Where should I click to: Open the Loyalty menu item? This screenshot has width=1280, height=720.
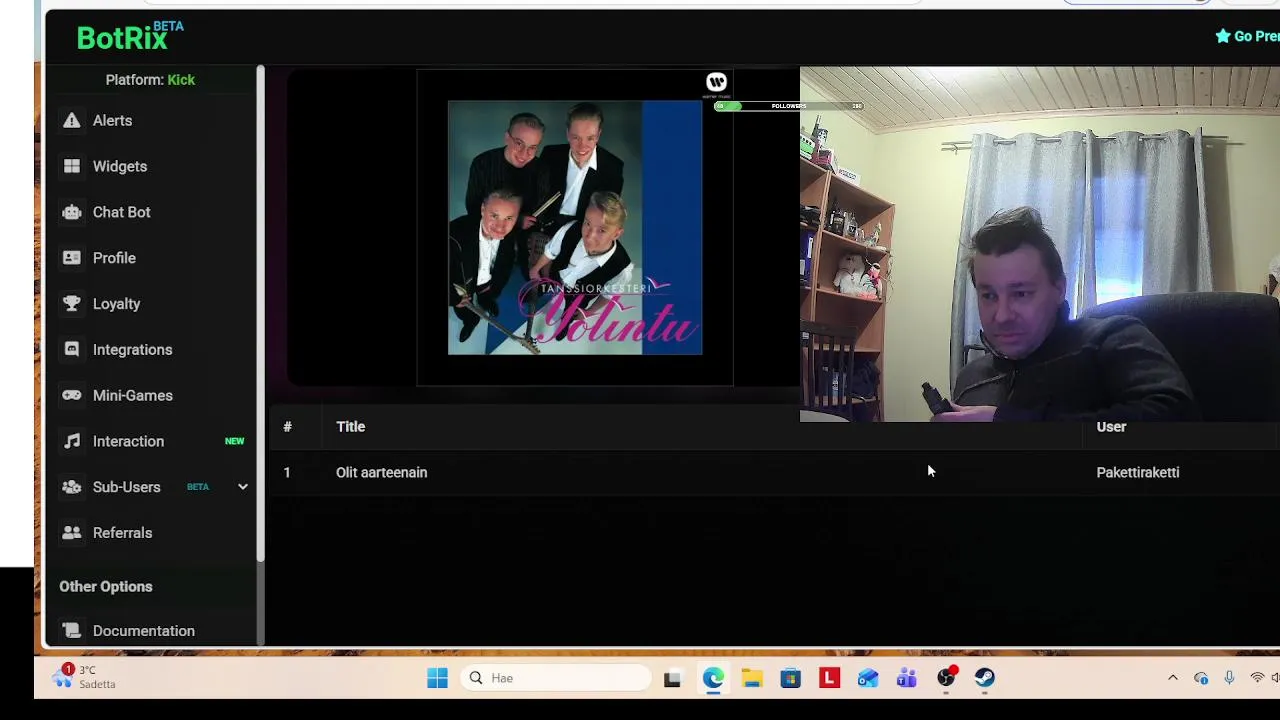coord(116,304)
